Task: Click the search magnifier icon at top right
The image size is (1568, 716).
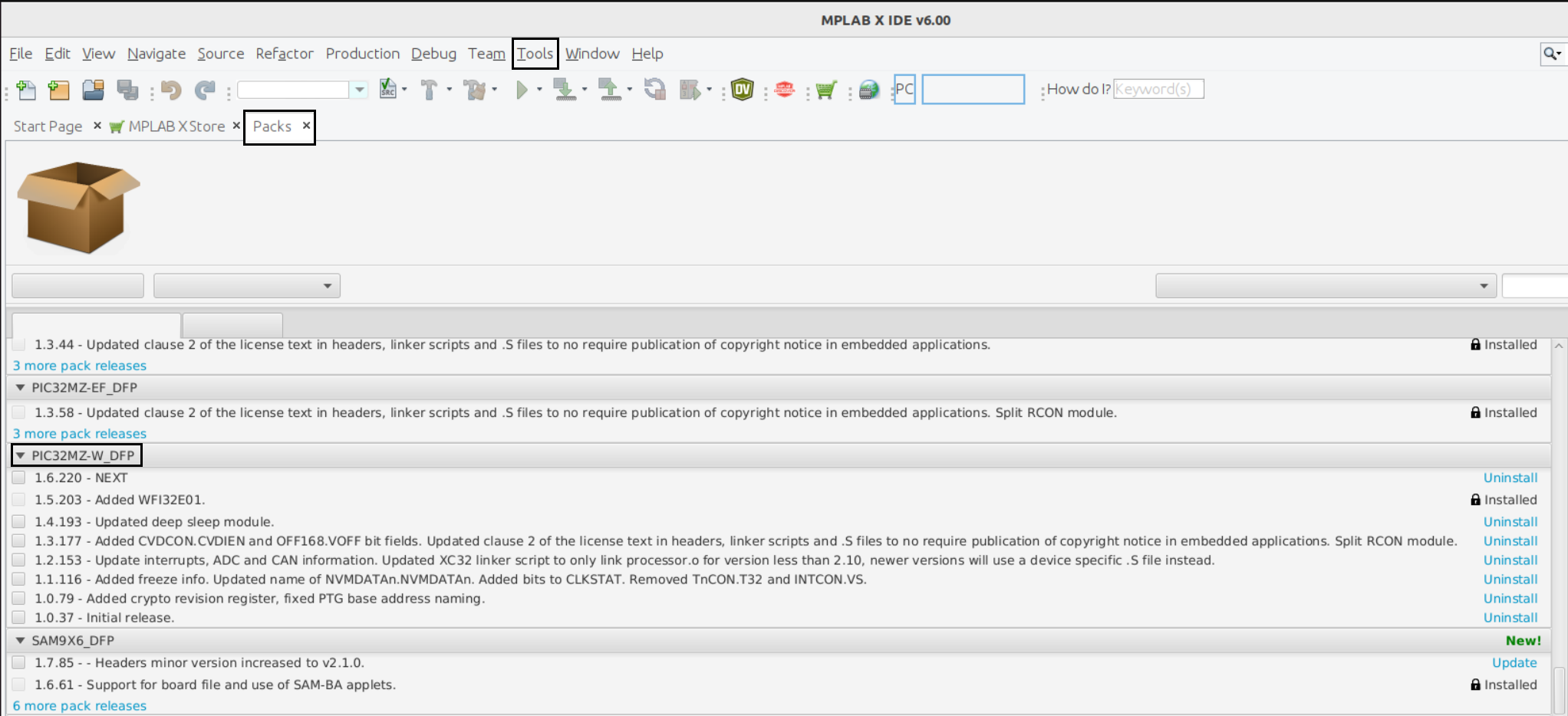Action: point(1552,54)
